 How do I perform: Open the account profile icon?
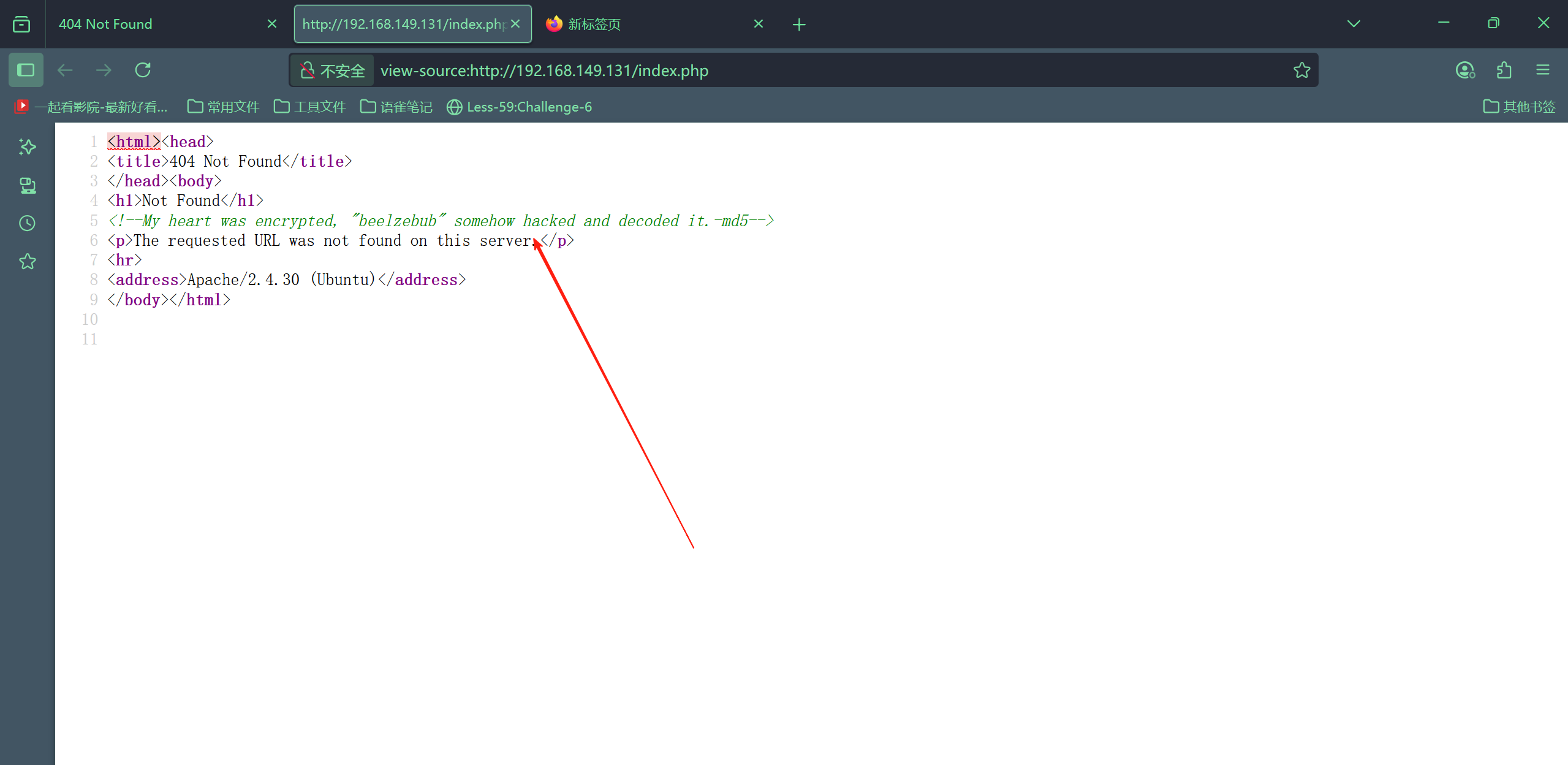click(1465, 70)
